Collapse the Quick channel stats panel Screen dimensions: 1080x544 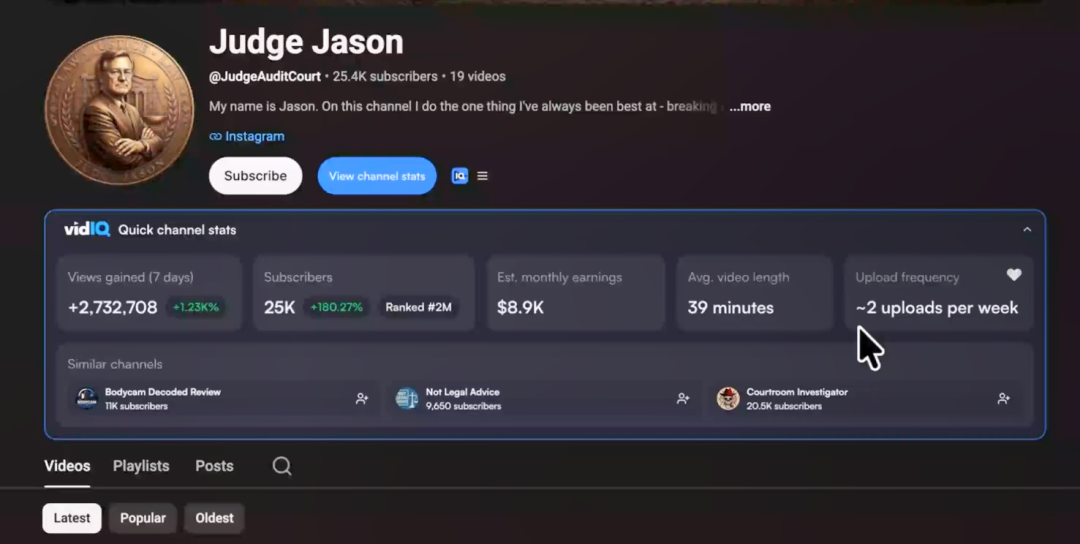1027,229
